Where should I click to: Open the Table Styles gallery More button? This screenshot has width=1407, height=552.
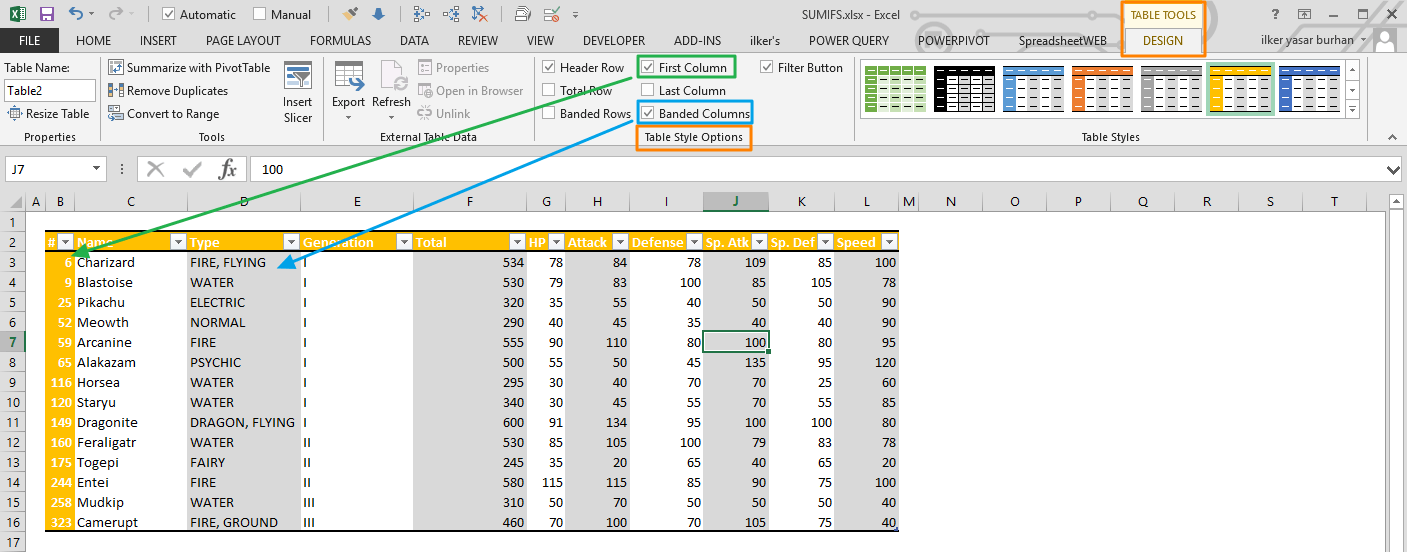pos(1352,108)
